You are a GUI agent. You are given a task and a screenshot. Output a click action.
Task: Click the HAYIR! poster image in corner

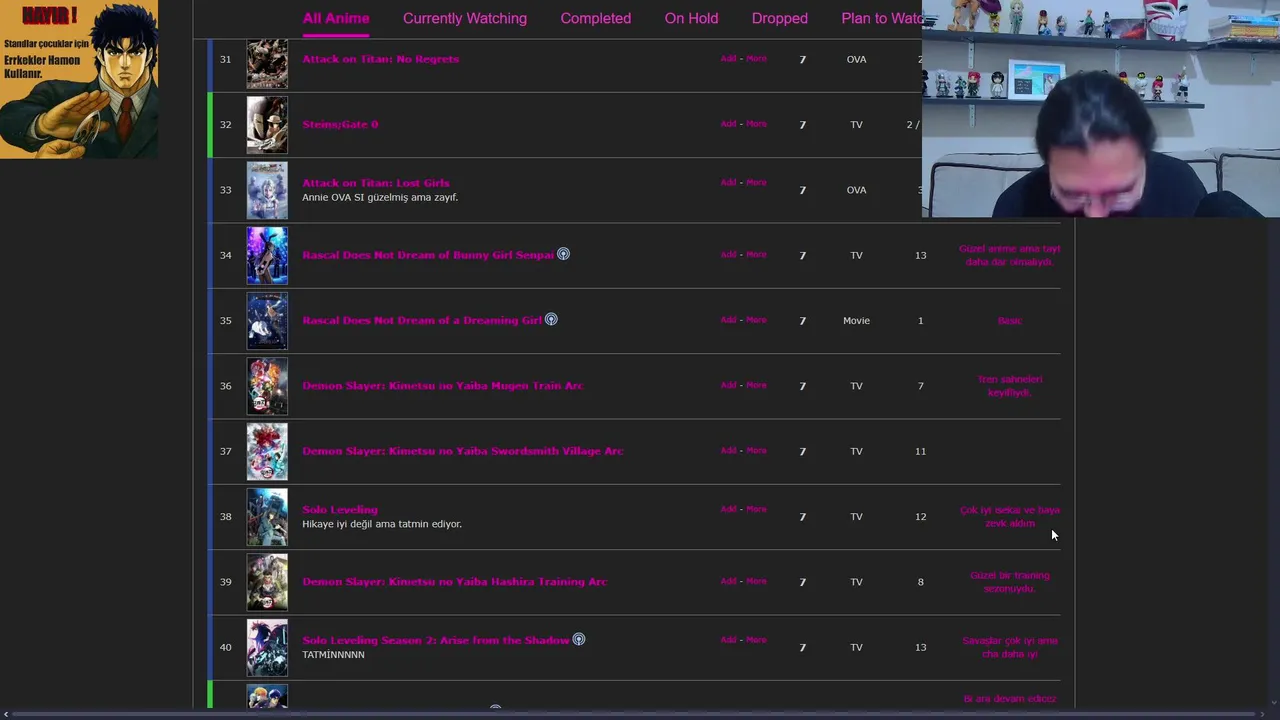pyautogui.click(x=79, y=79)
